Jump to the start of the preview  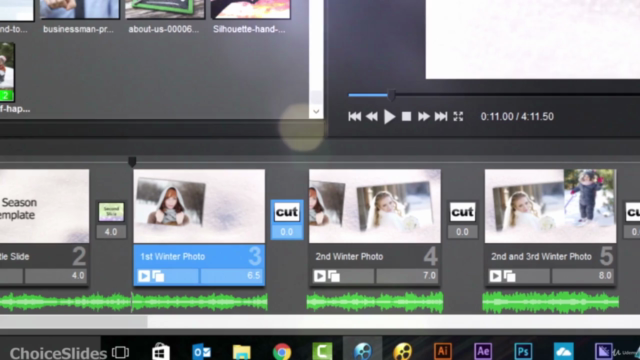pyautogui.click(x=354, y=117)
